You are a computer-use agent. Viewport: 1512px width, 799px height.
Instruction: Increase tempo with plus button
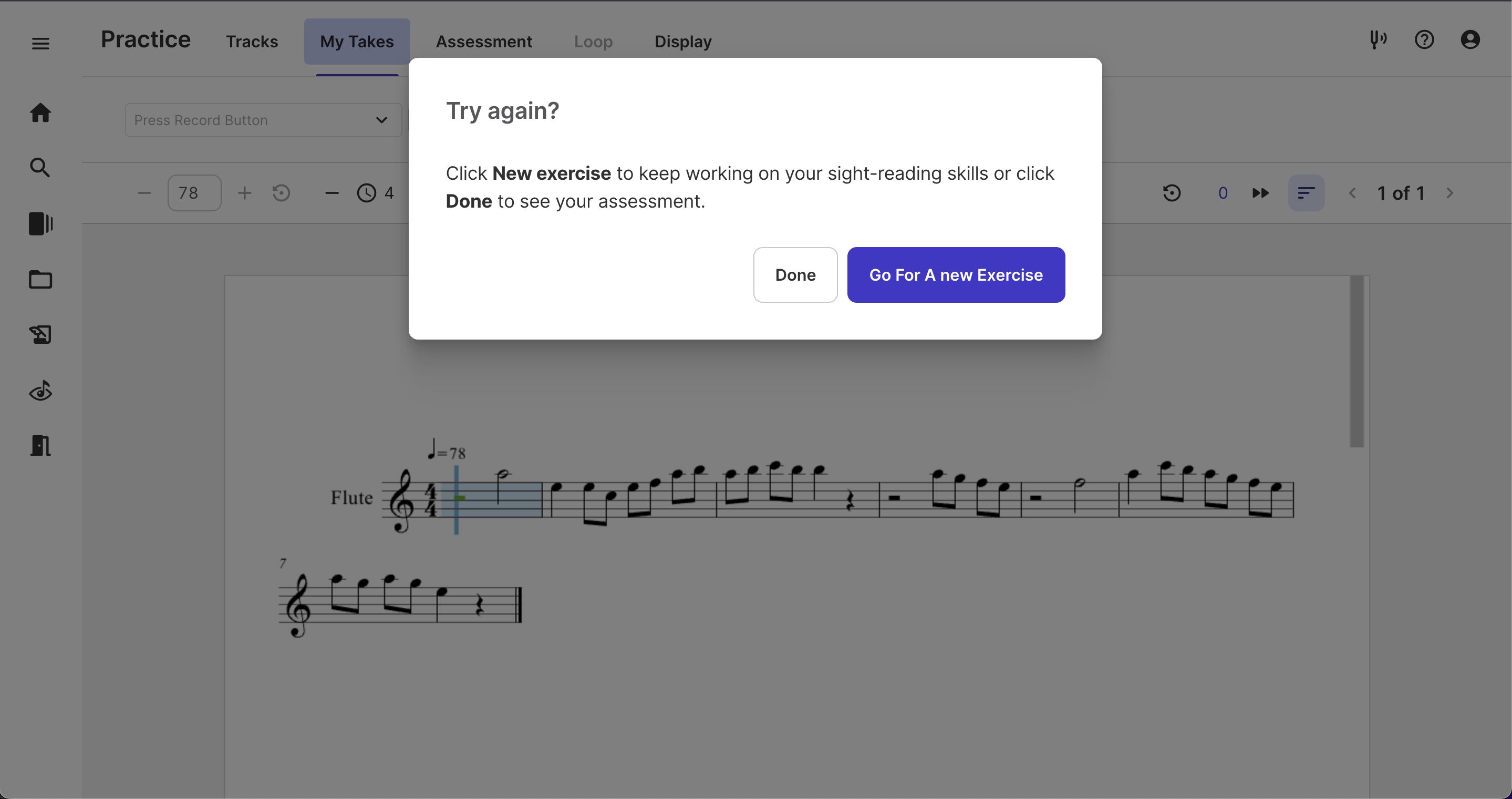tap(244, 193)
